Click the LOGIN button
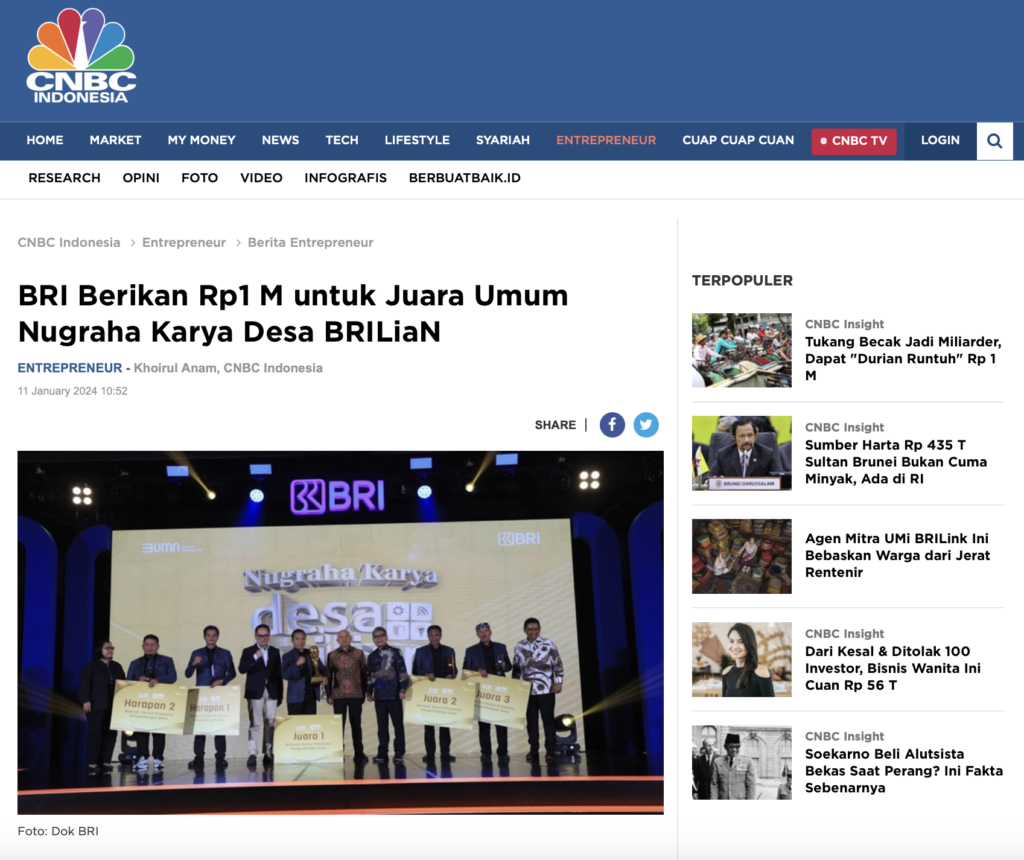This screenshot has width=1024, height=860. click(x=940, y=140)
